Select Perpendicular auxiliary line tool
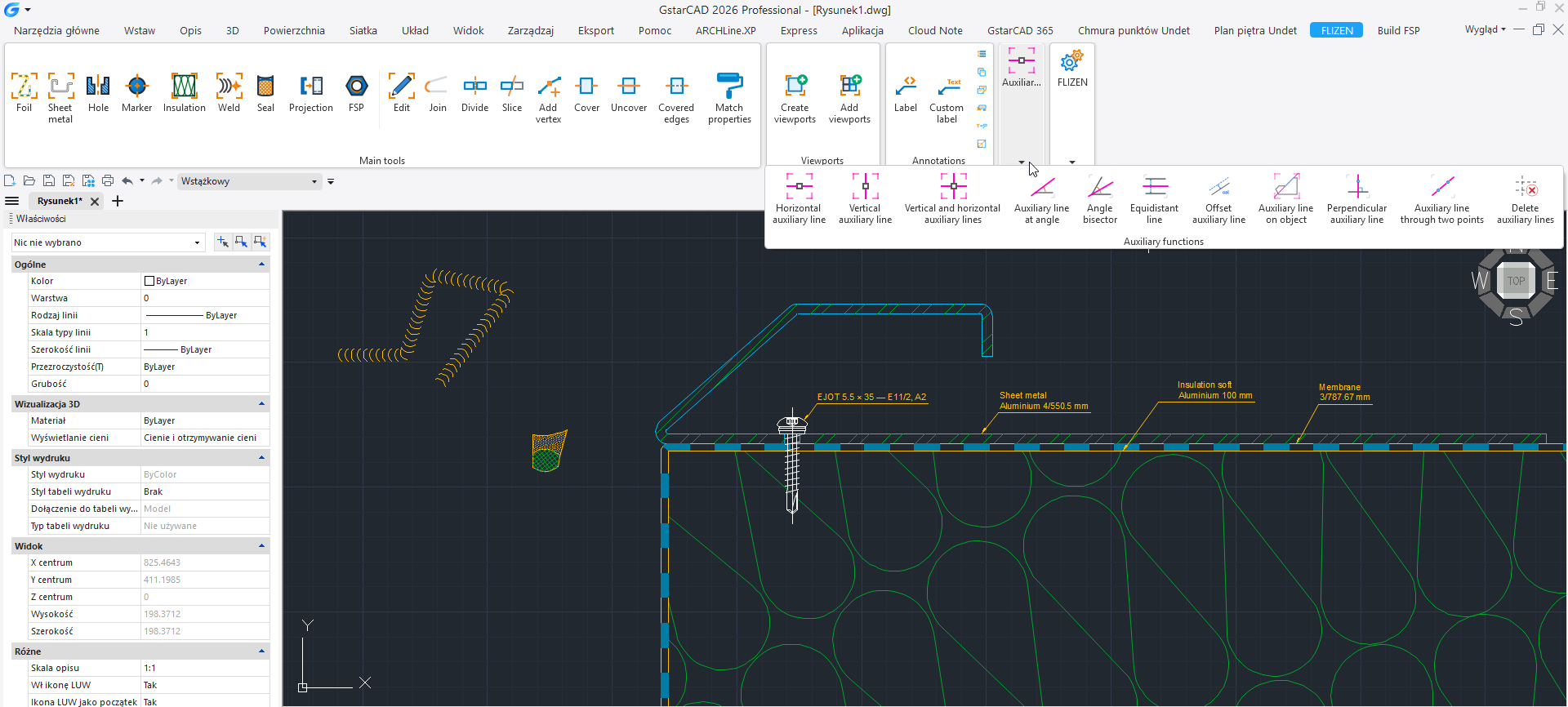1568x707 pixels. point(1356,198)
